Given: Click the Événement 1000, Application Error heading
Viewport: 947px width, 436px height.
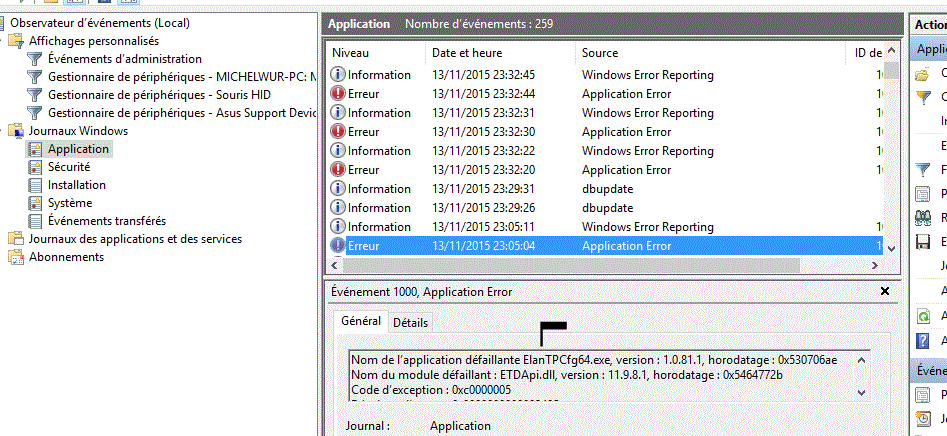Looking at the screenshot, I should 422,292.
